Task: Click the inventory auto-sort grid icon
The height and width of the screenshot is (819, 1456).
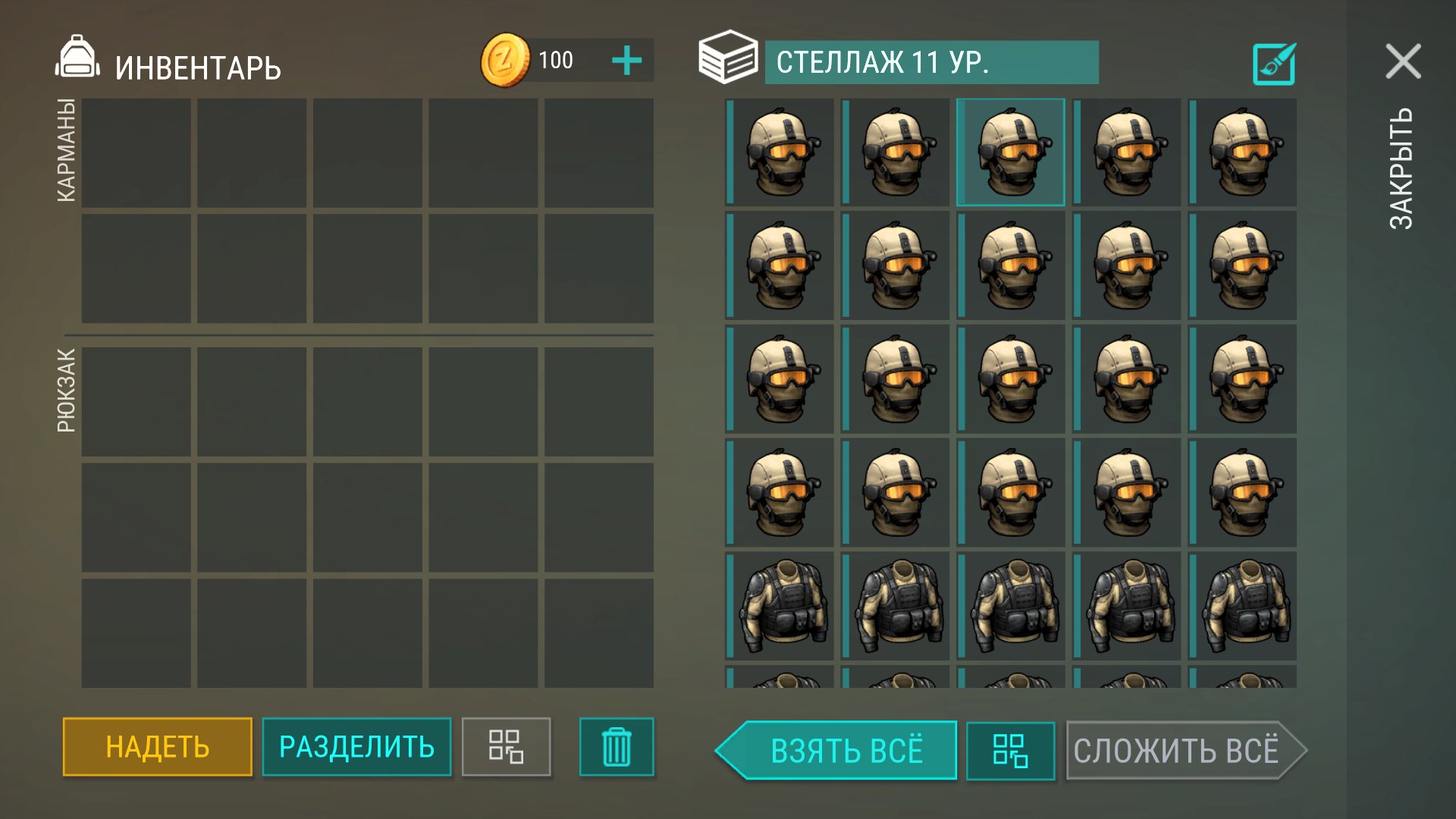Action: click(x=506, y=747)
